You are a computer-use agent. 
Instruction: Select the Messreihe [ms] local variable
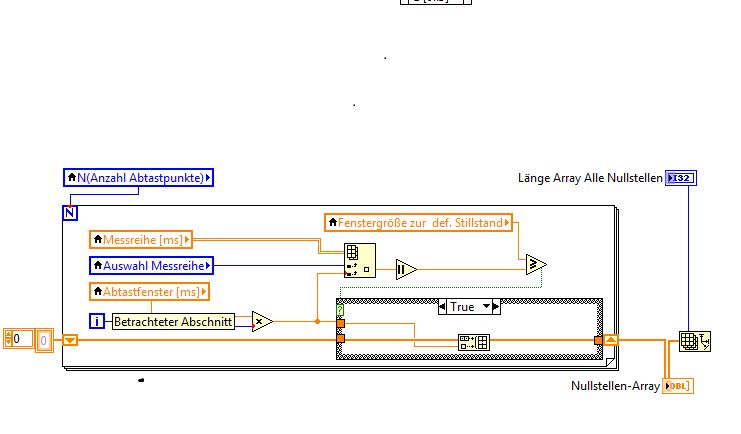[x=141, y=240]
